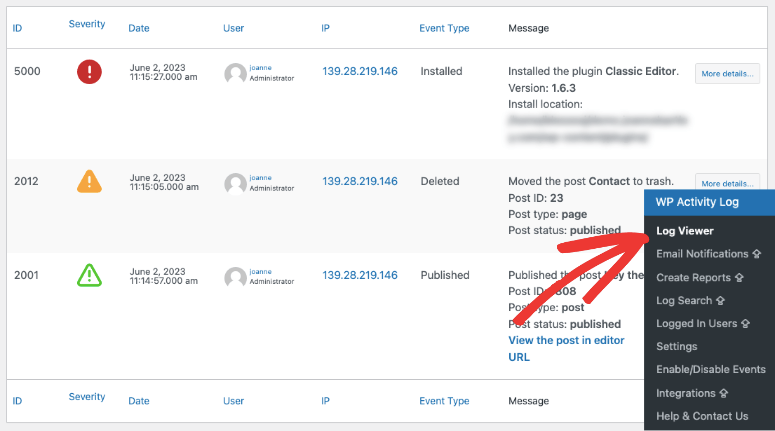
Task: Click the upgrade icon next to Integrations
Action: point(724,393)
